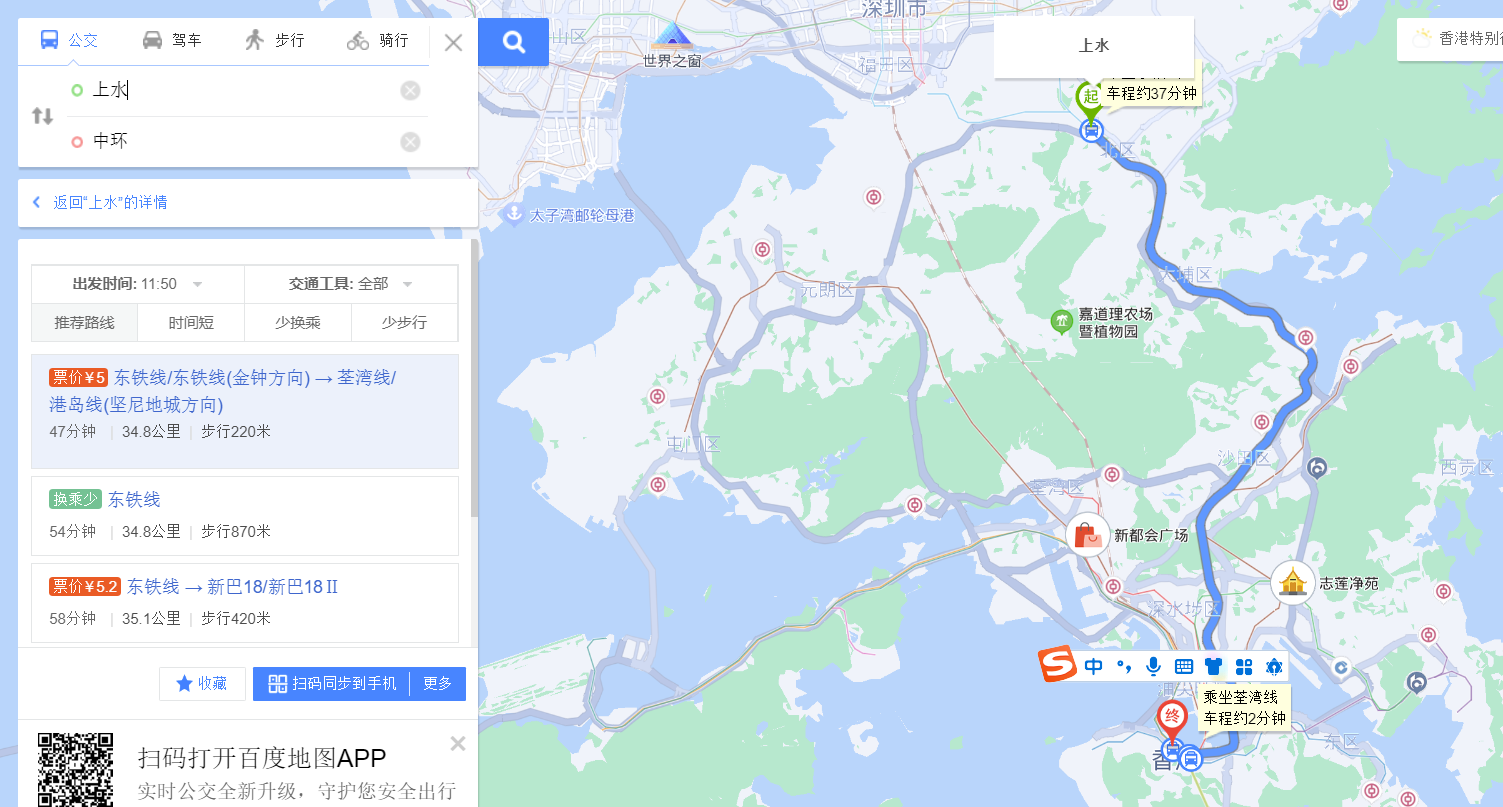
Task: Select the 驾车 driving mode
Action: (x=172, y=40)
